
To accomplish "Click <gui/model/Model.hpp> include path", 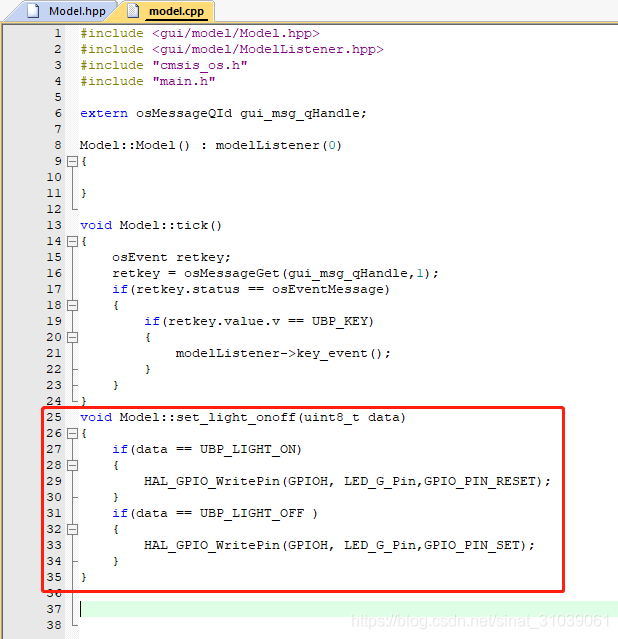I will tap(236, 33).
